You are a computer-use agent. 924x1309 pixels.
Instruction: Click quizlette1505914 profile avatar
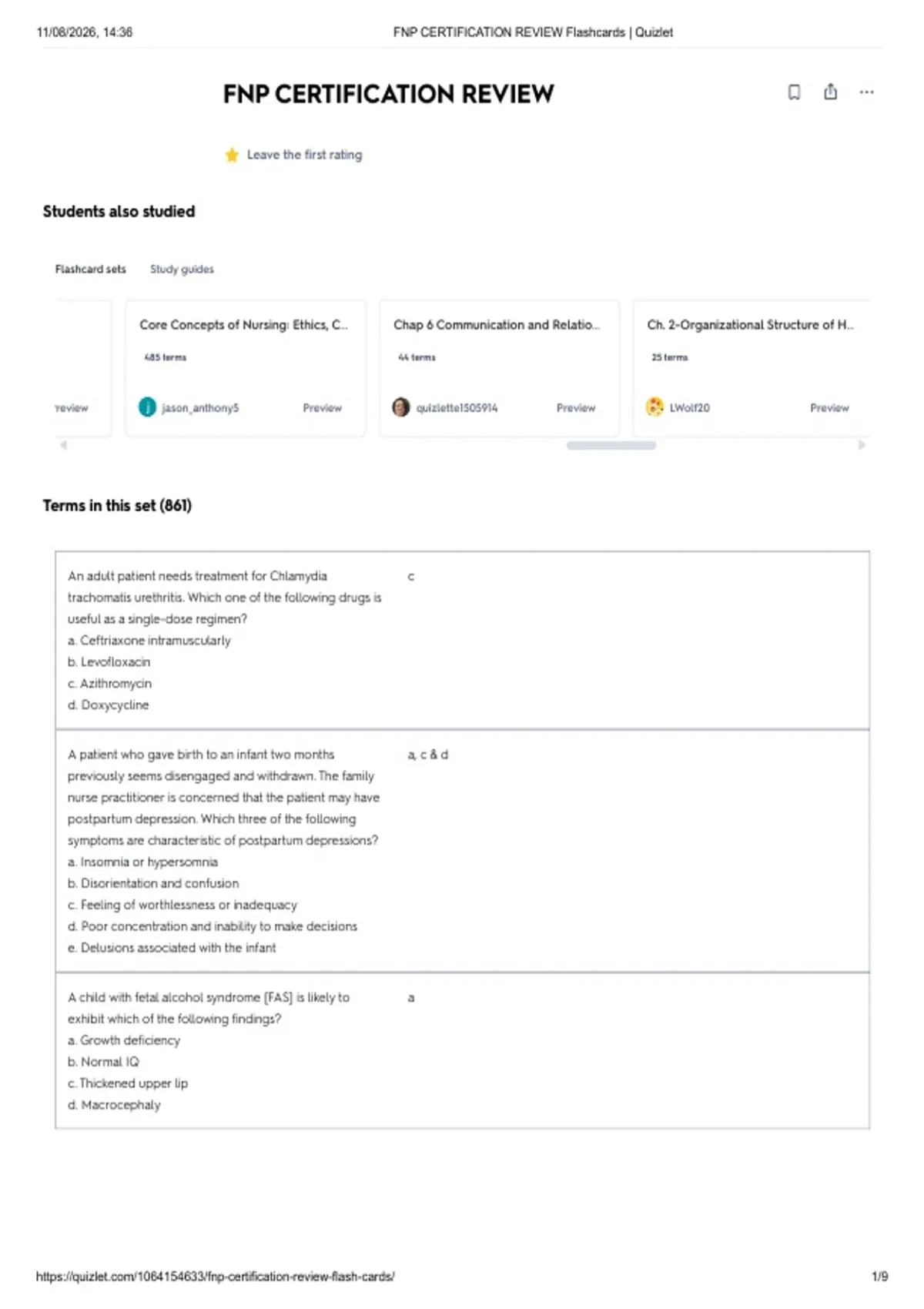point(400,407)
